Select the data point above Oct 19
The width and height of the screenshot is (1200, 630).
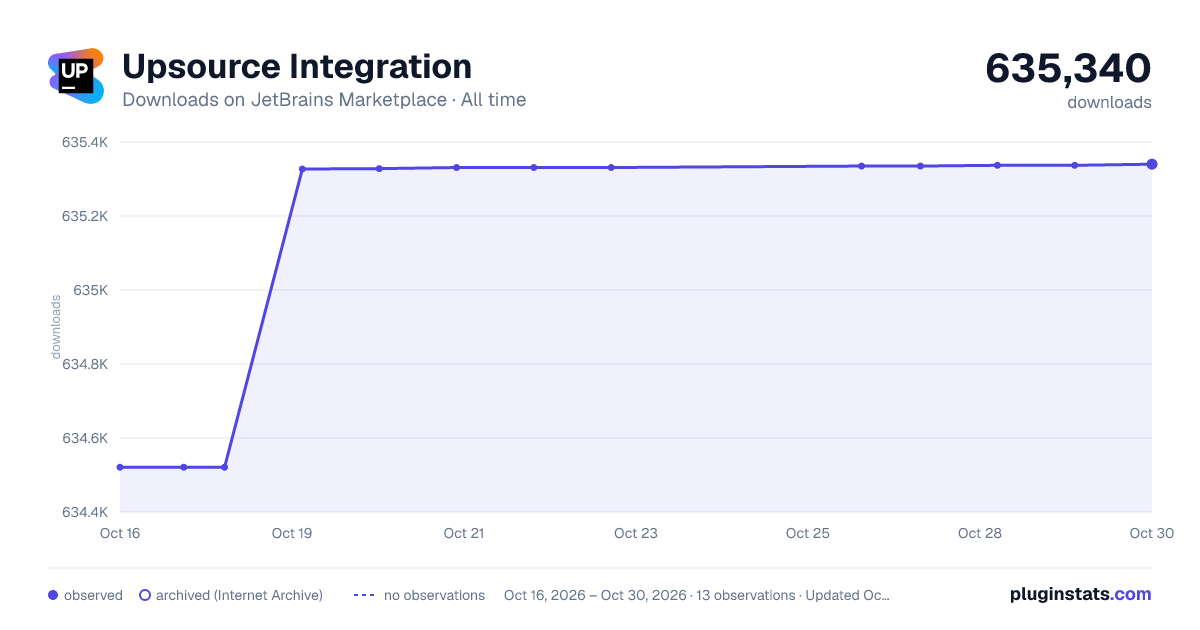pos(302,169)
